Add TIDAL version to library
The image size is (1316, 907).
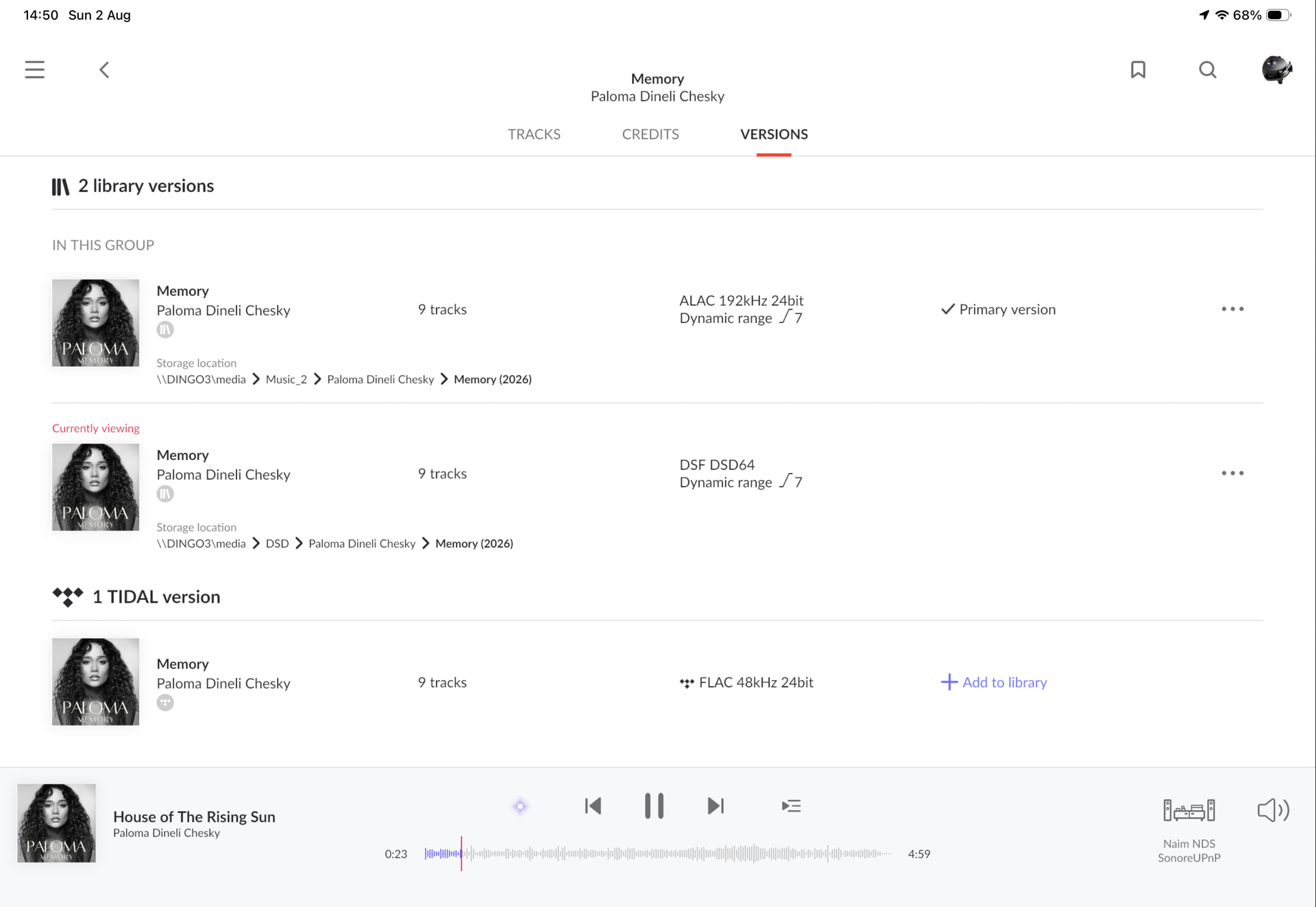point(994,682)
